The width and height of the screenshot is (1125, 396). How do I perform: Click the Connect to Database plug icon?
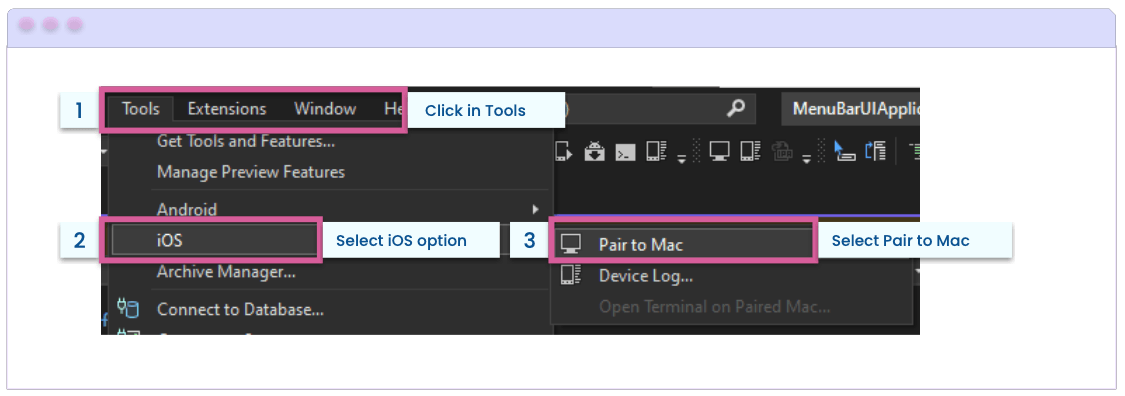128,309
